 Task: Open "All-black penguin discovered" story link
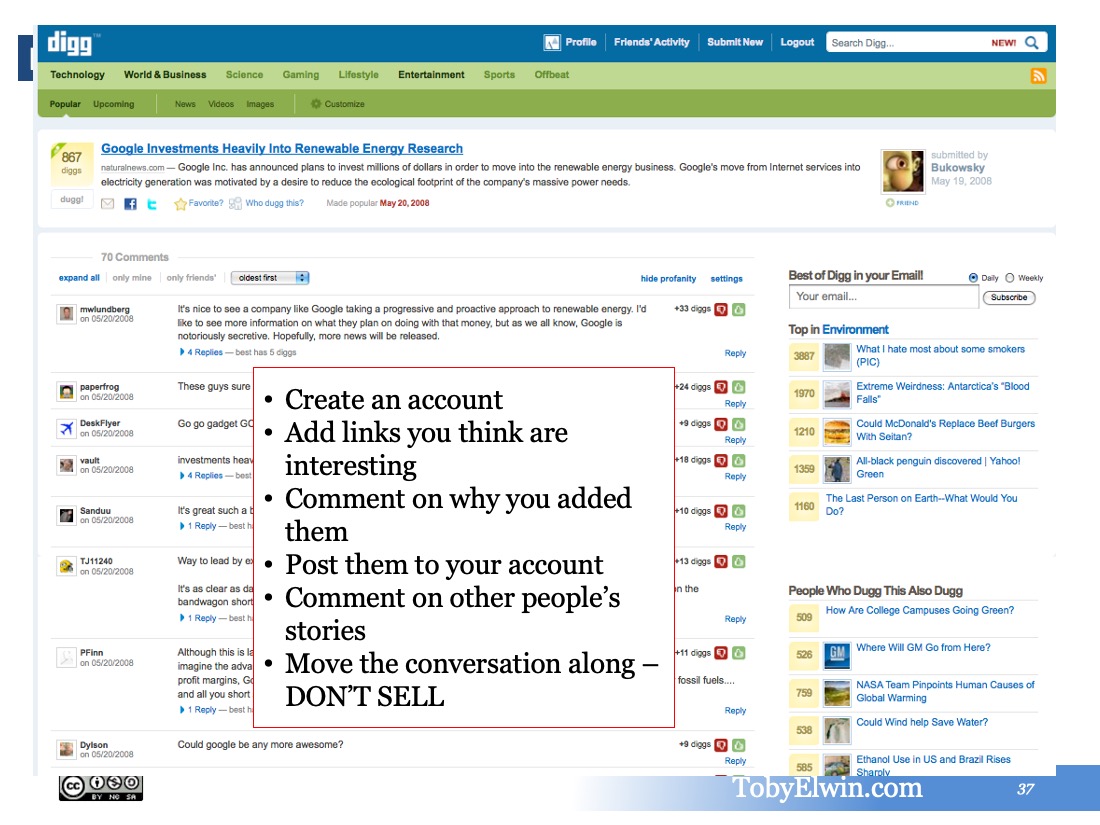pyautogui.click(x=938, y=467)
